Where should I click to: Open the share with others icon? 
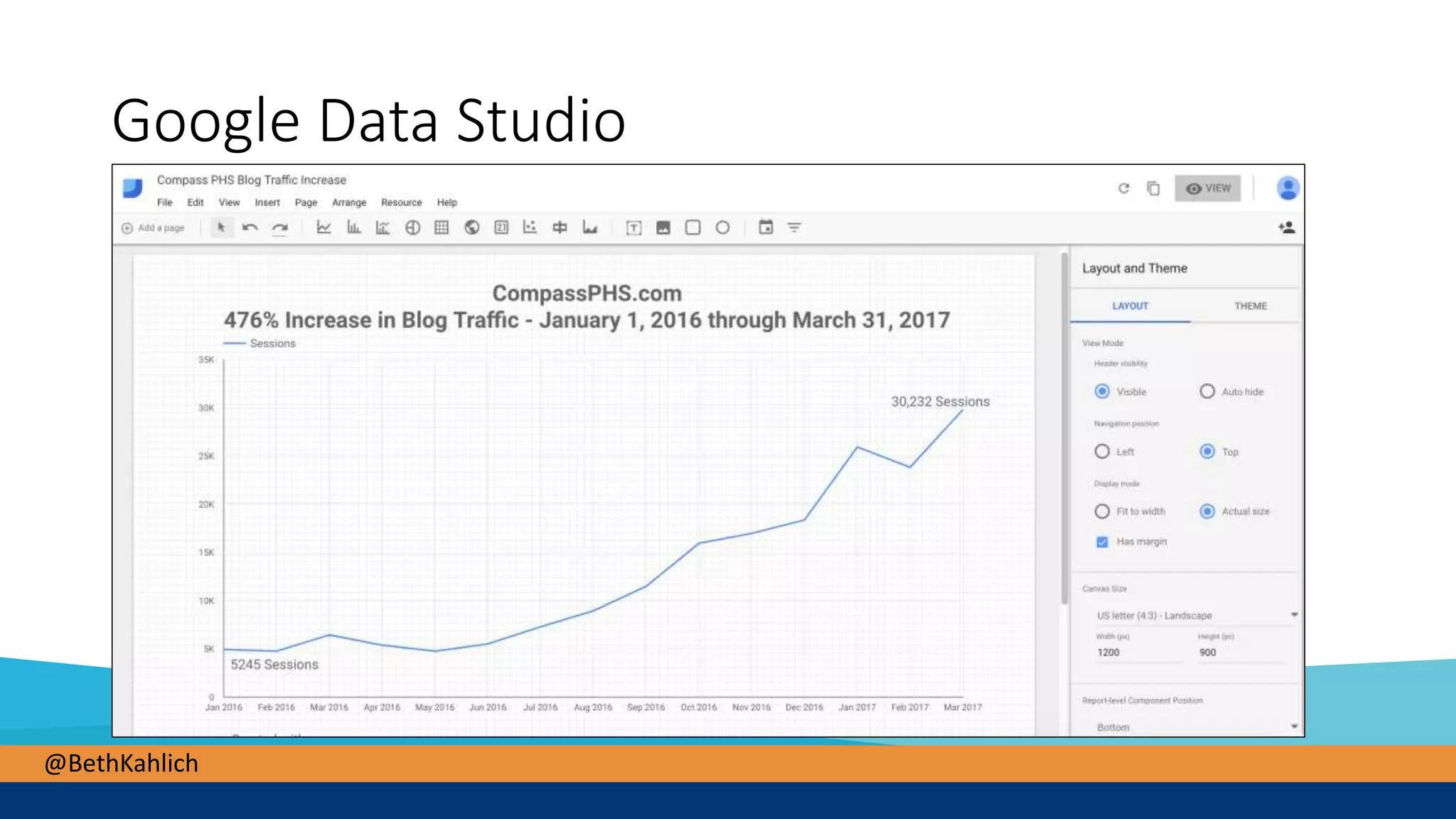coord(1286,227)
